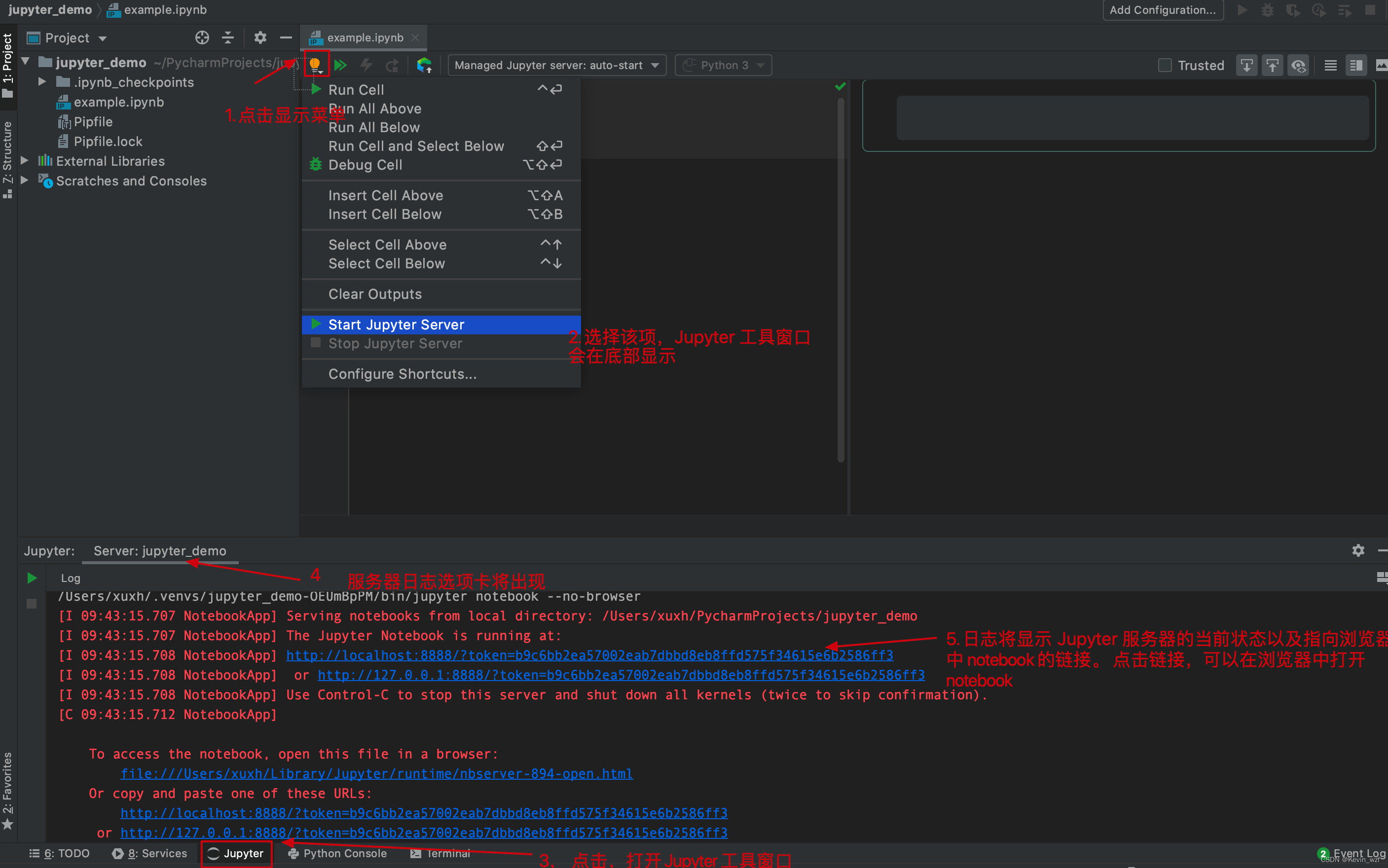Open the Jupyter tool window settings gear
This screenshot has height=868, width=1388.
1359,550
